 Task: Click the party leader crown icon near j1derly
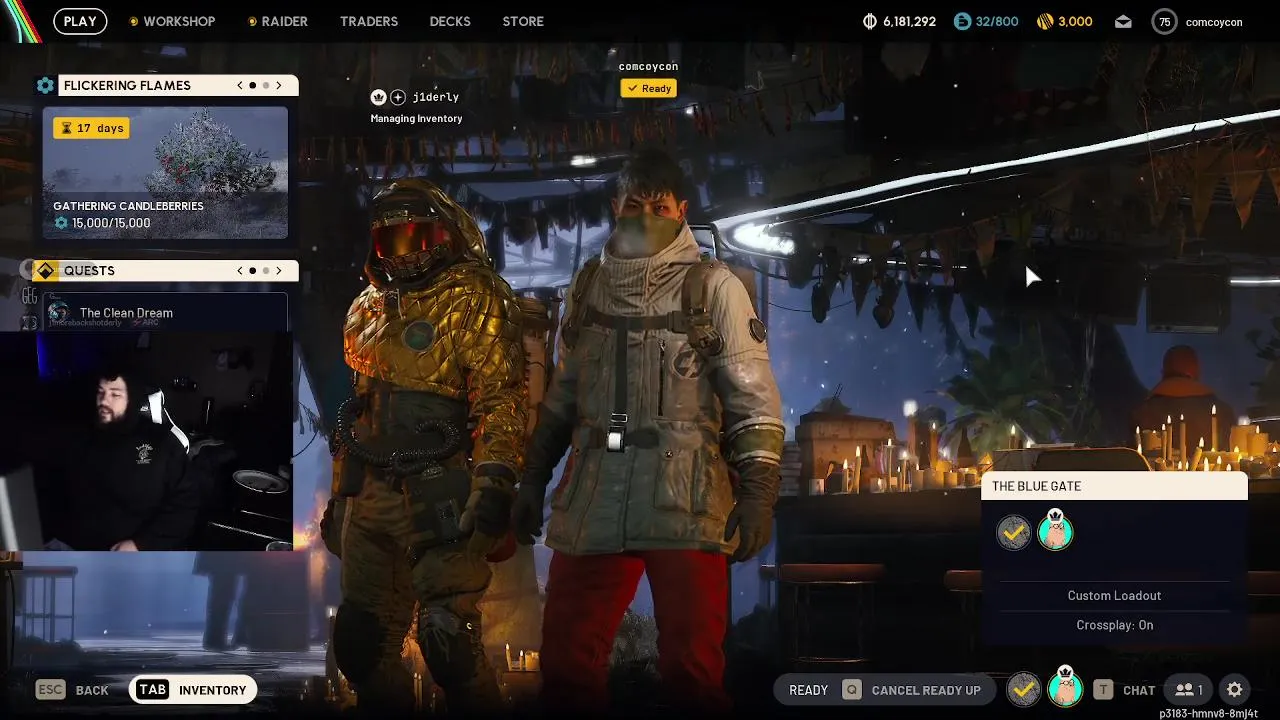(379, 97)
